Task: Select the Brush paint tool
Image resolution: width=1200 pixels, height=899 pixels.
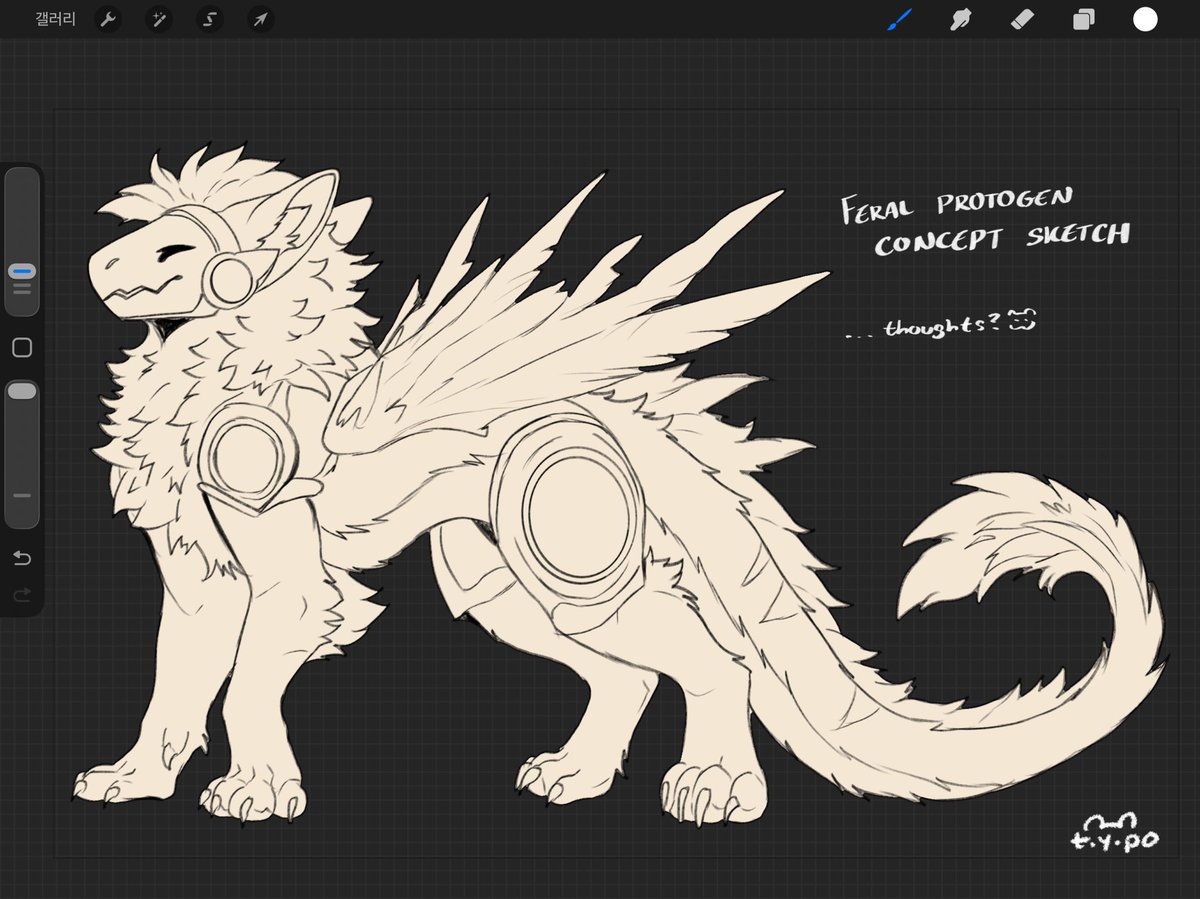Action: (x=899, y=19)
